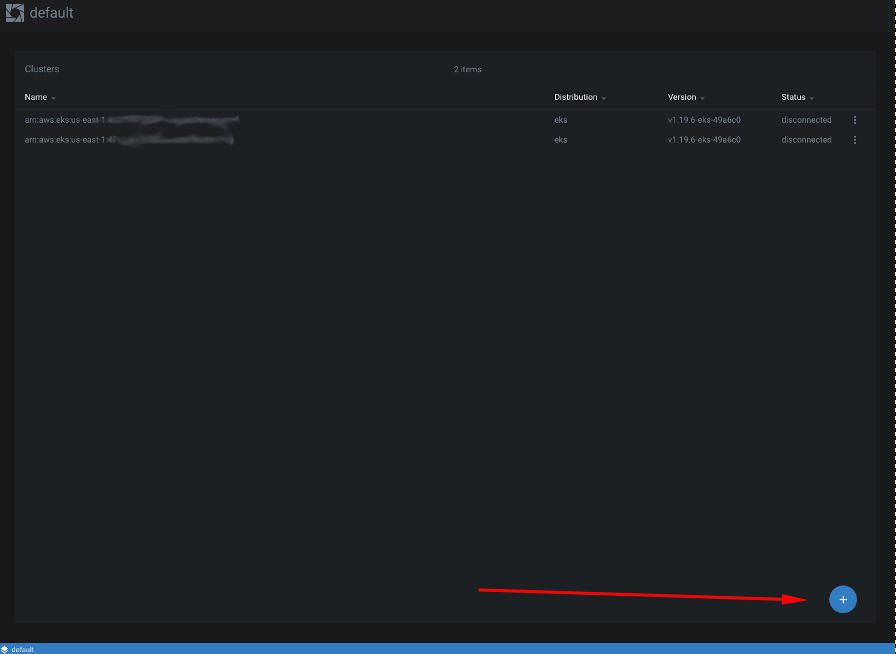Click 'default' label in bottom status bar
This screenshot has height=654, width=896.
click(22, 649)
